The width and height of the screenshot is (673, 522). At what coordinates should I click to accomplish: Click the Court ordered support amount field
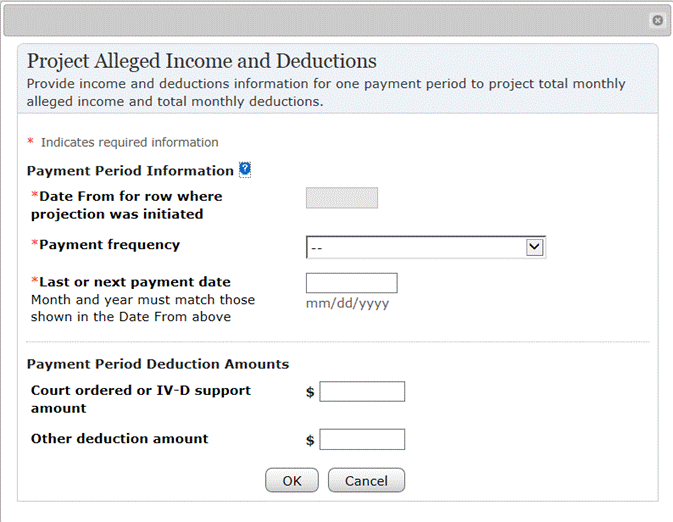[362, 392]
